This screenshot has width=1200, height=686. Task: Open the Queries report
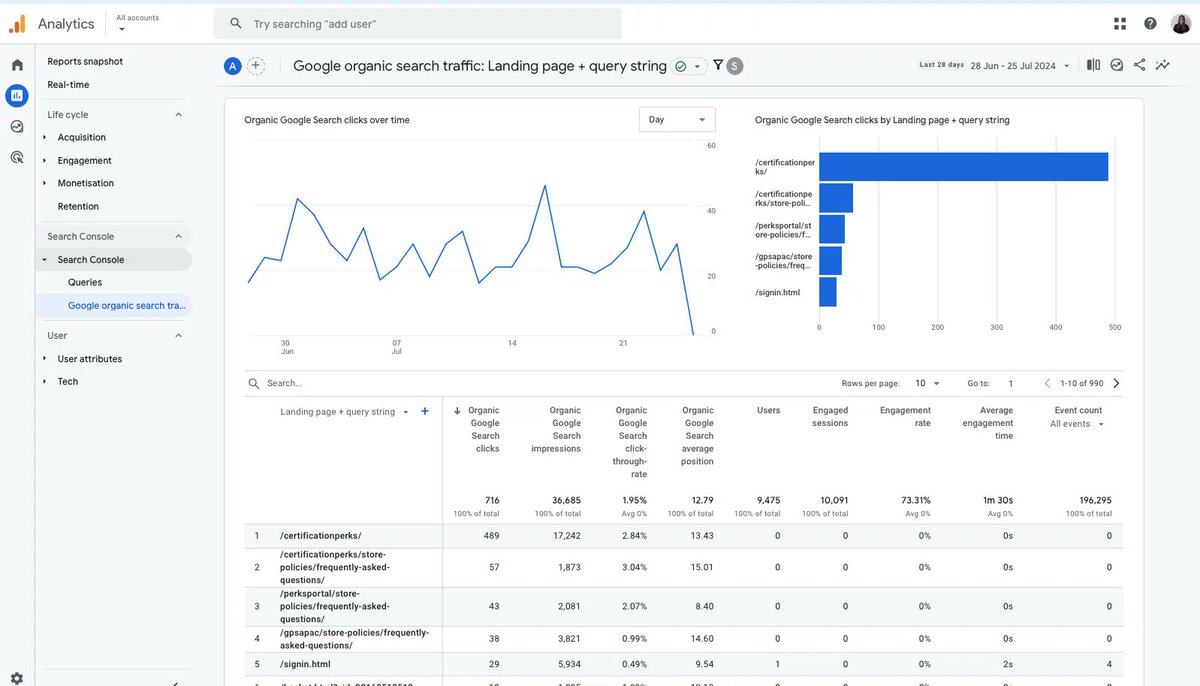pyautogui.click(x=85, y=282)
